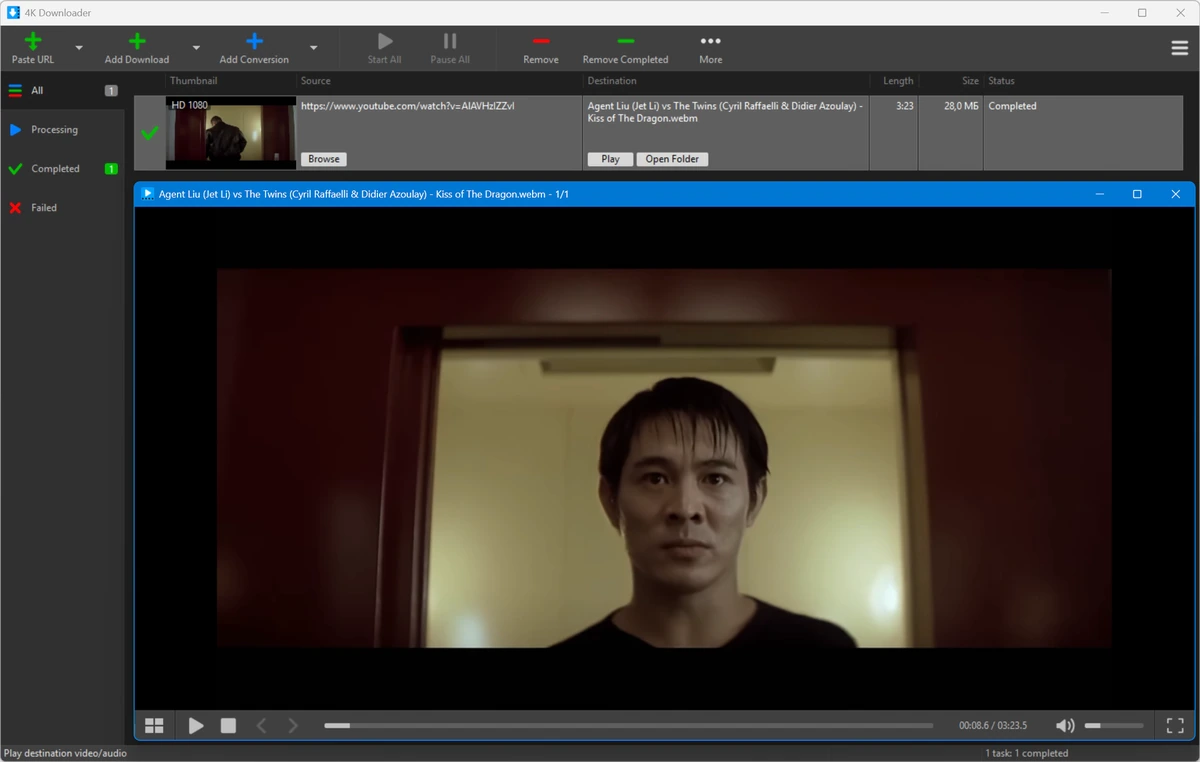Viewport: 1200px width, 762px height.
Task: Click the 00:08.6 / 03:23.5 time display
Action: 993,726
